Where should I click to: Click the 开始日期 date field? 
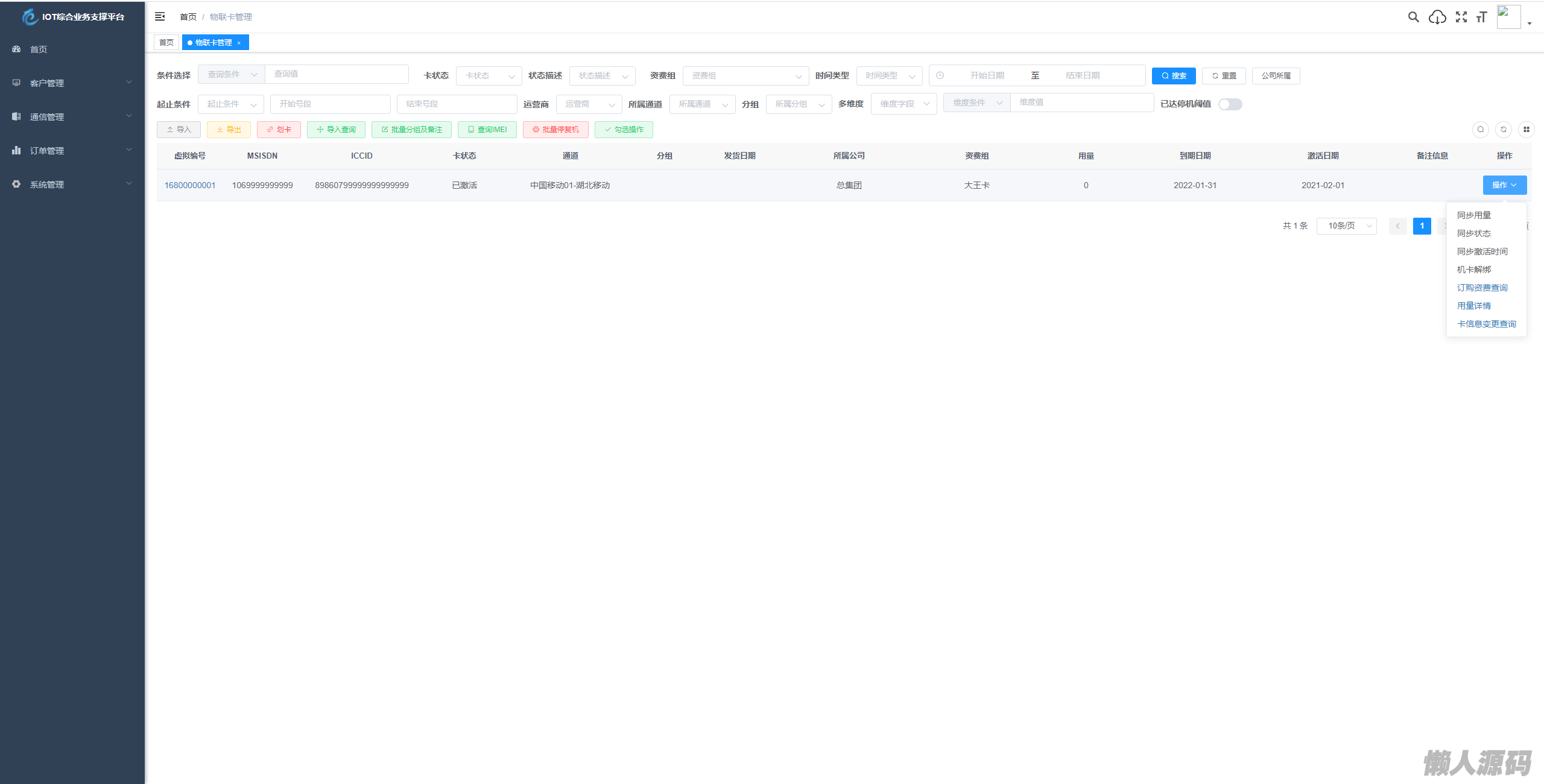pos(987,75)
